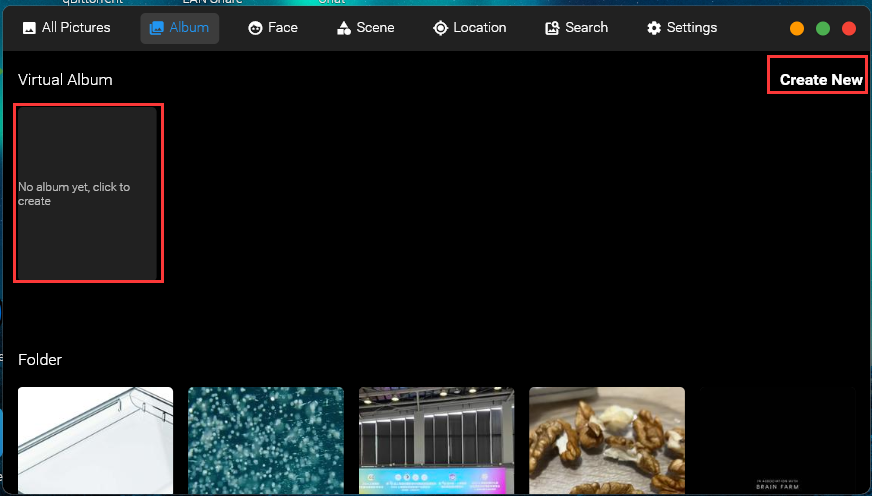Click the green maximize window circle
Screen dimensions: 872x496
point(823,28)
